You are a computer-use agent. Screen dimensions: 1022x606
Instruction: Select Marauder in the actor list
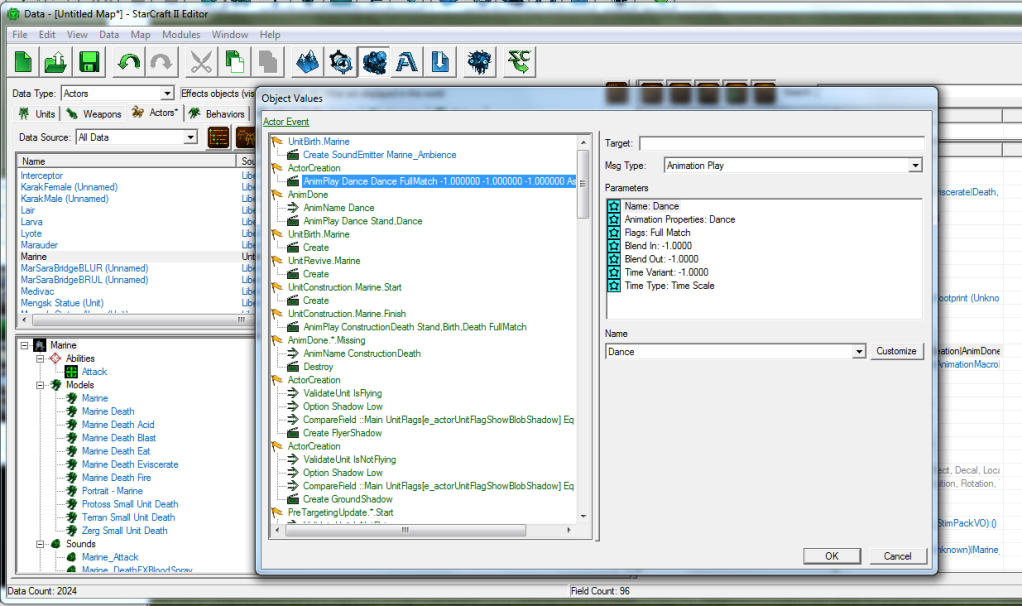click(x=39, y=245)
